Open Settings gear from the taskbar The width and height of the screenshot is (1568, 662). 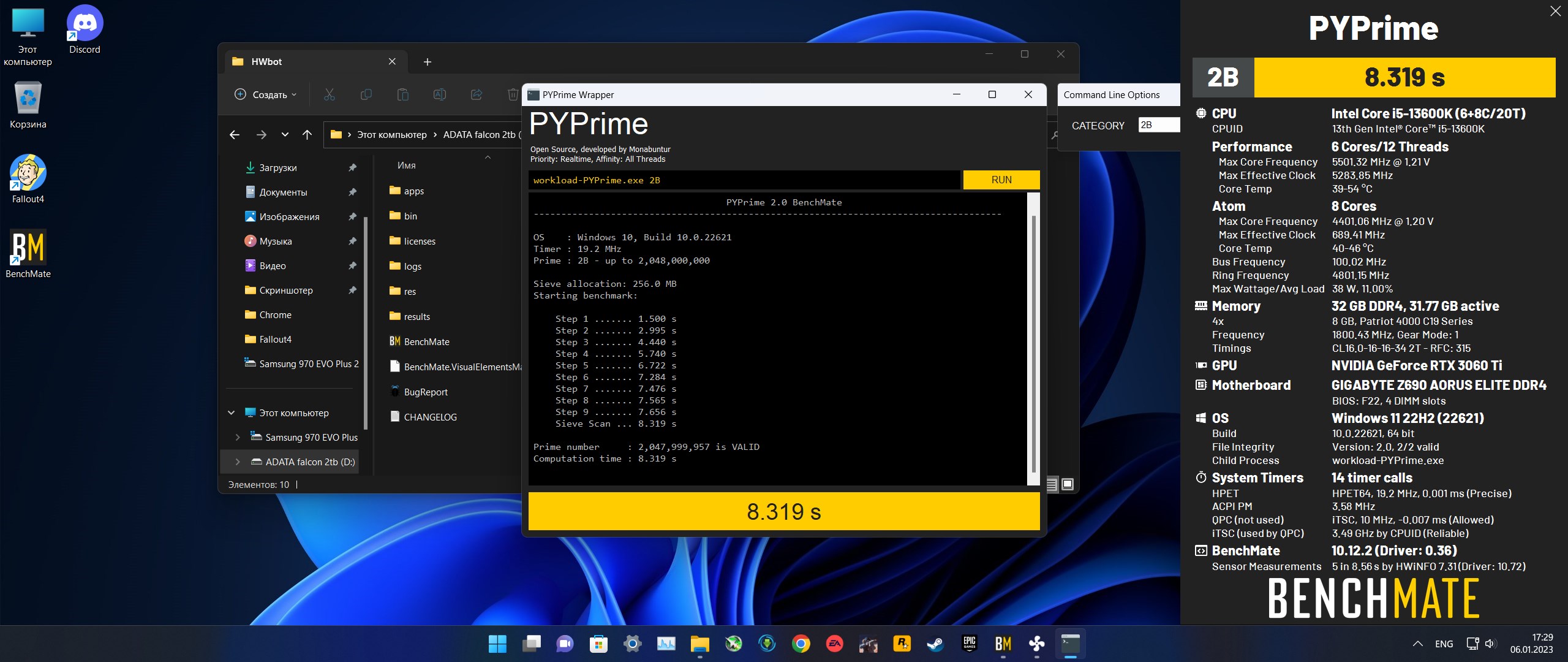[x=632, y=644]
